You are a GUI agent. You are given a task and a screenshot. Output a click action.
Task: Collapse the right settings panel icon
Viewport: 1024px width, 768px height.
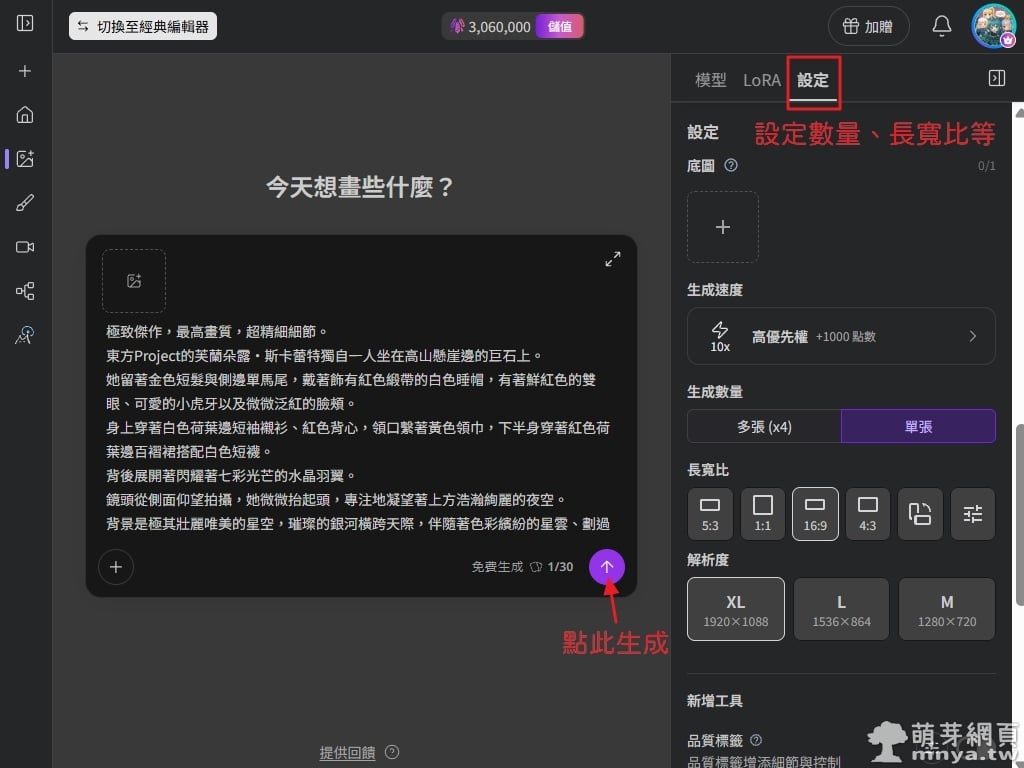[997, 78]
